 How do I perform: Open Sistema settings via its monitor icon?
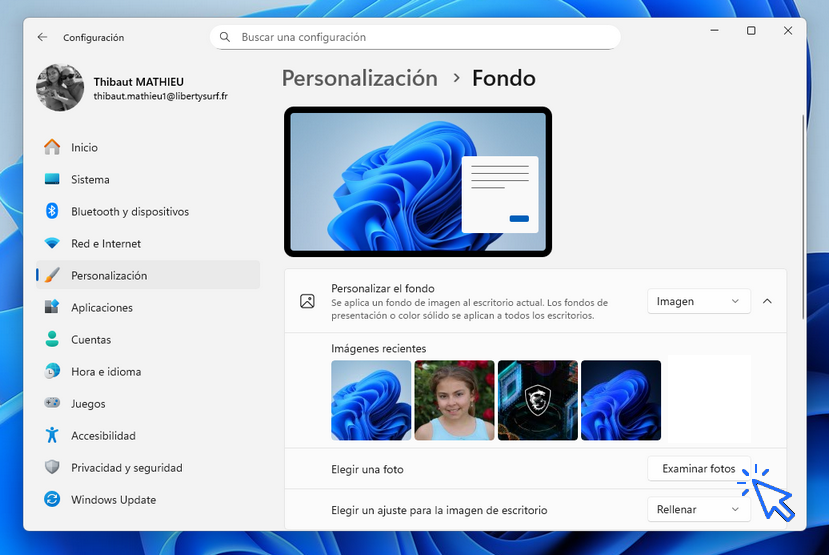pos(52,179)
